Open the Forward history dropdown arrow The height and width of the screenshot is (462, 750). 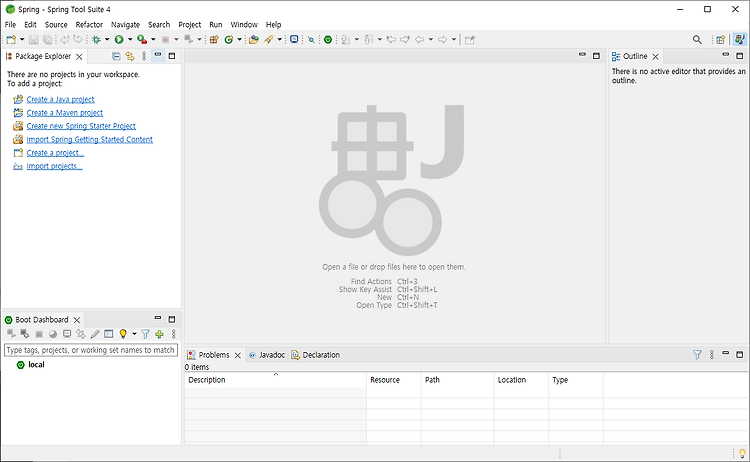click(454, 40)
